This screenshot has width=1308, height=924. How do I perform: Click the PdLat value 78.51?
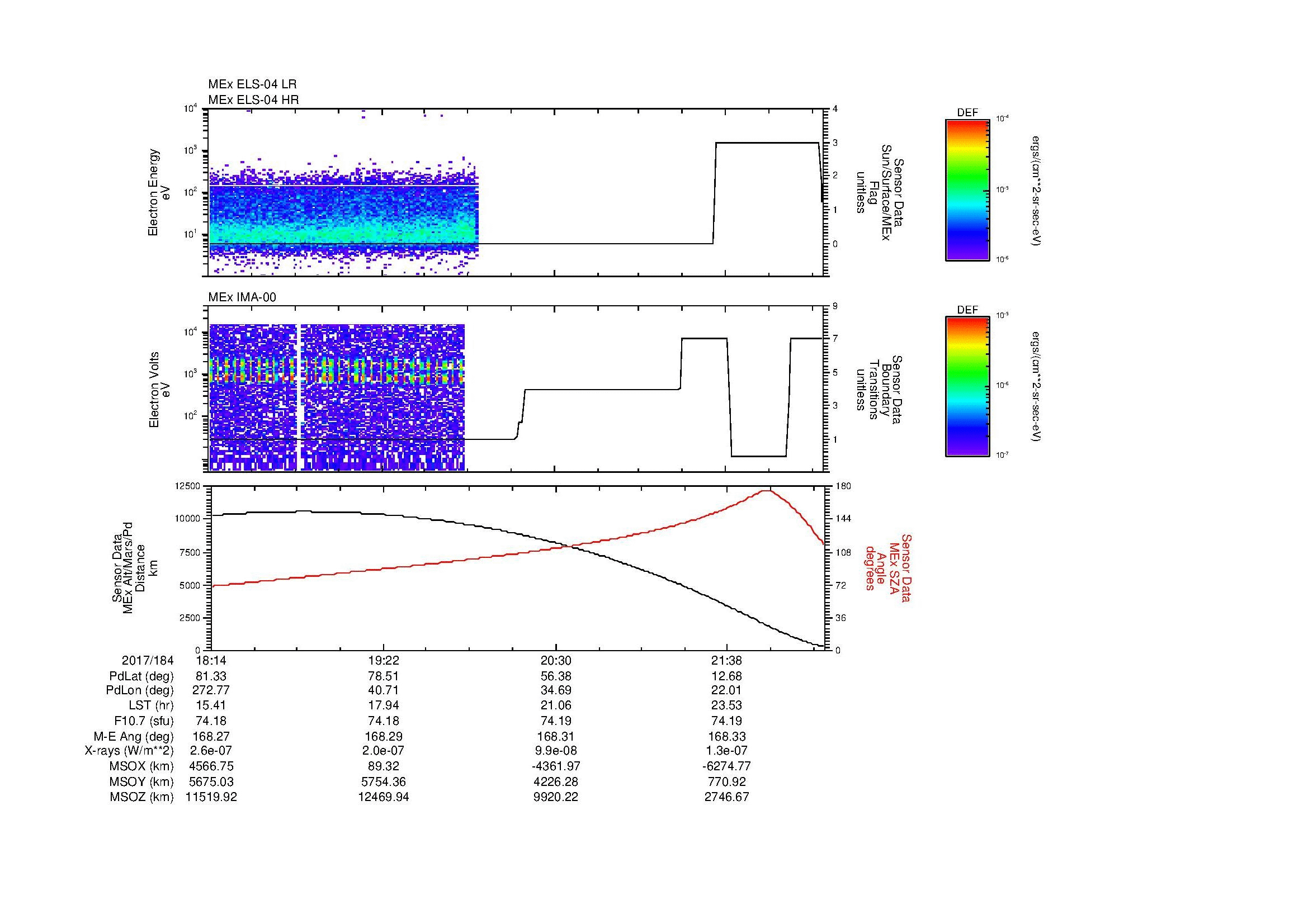pyautogui.click(x=384, y=676)
